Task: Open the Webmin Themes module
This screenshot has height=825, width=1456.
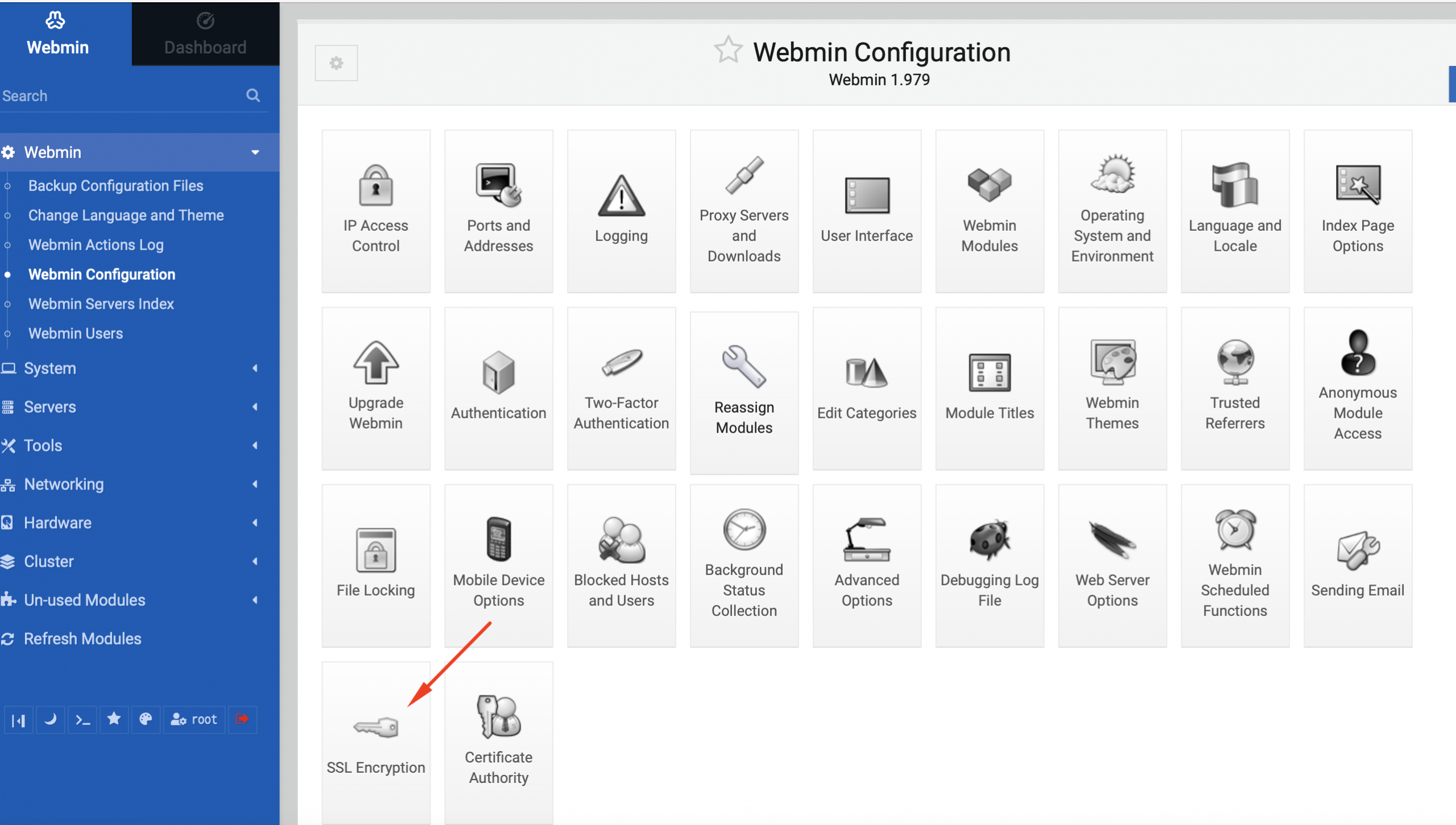Action: pyautogui.click(x=1112, y=390)
